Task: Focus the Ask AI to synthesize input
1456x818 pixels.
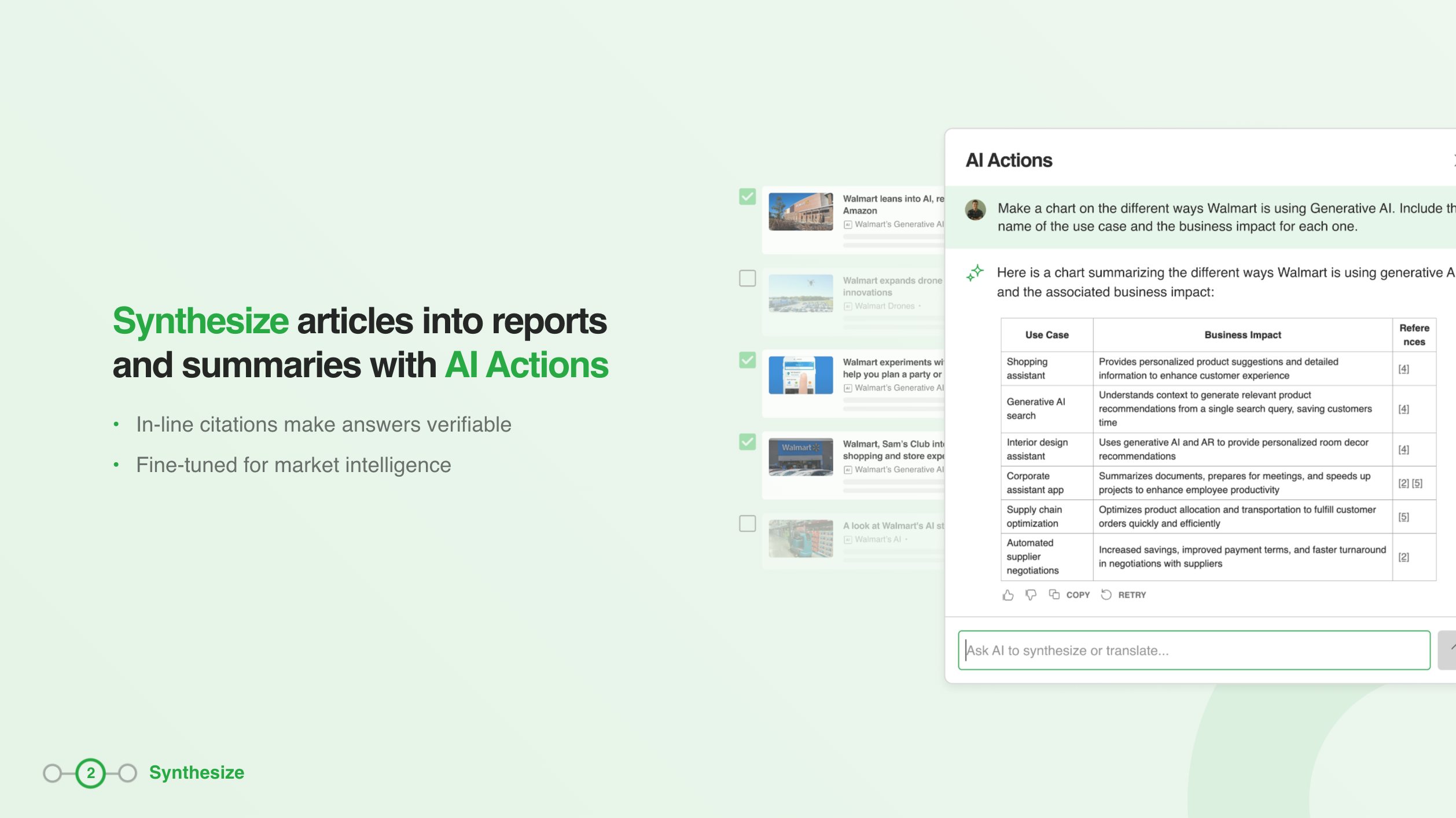Action: [x=1194, y=651]
